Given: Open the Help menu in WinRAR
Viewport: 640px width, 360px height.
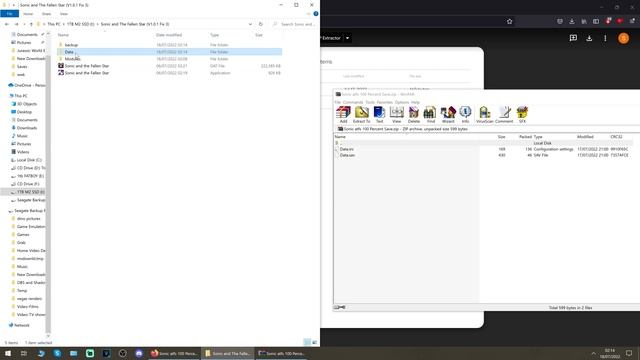Looking at the screenshot, I should coord(415,102).
